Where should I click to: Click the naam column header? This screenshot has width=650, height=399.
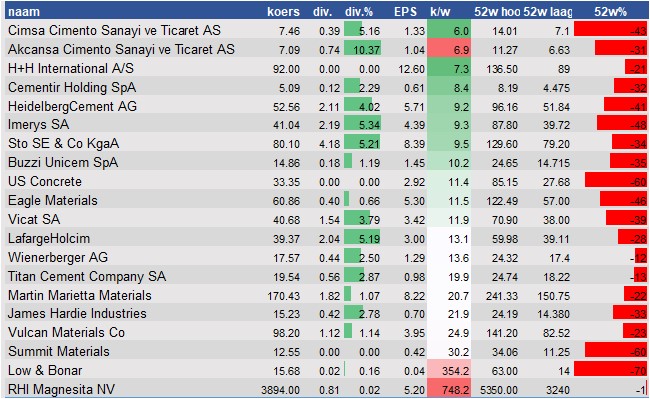[24, 12]
